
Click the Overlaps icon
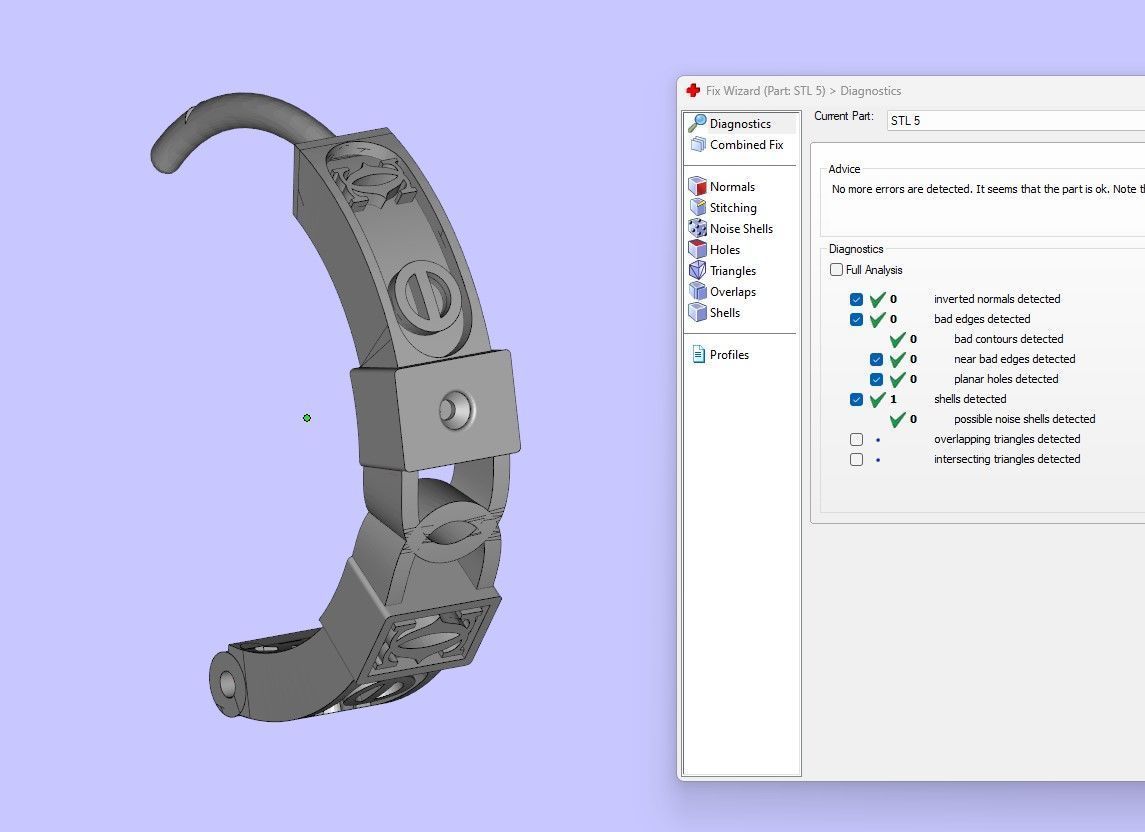(x=697, y=291)
